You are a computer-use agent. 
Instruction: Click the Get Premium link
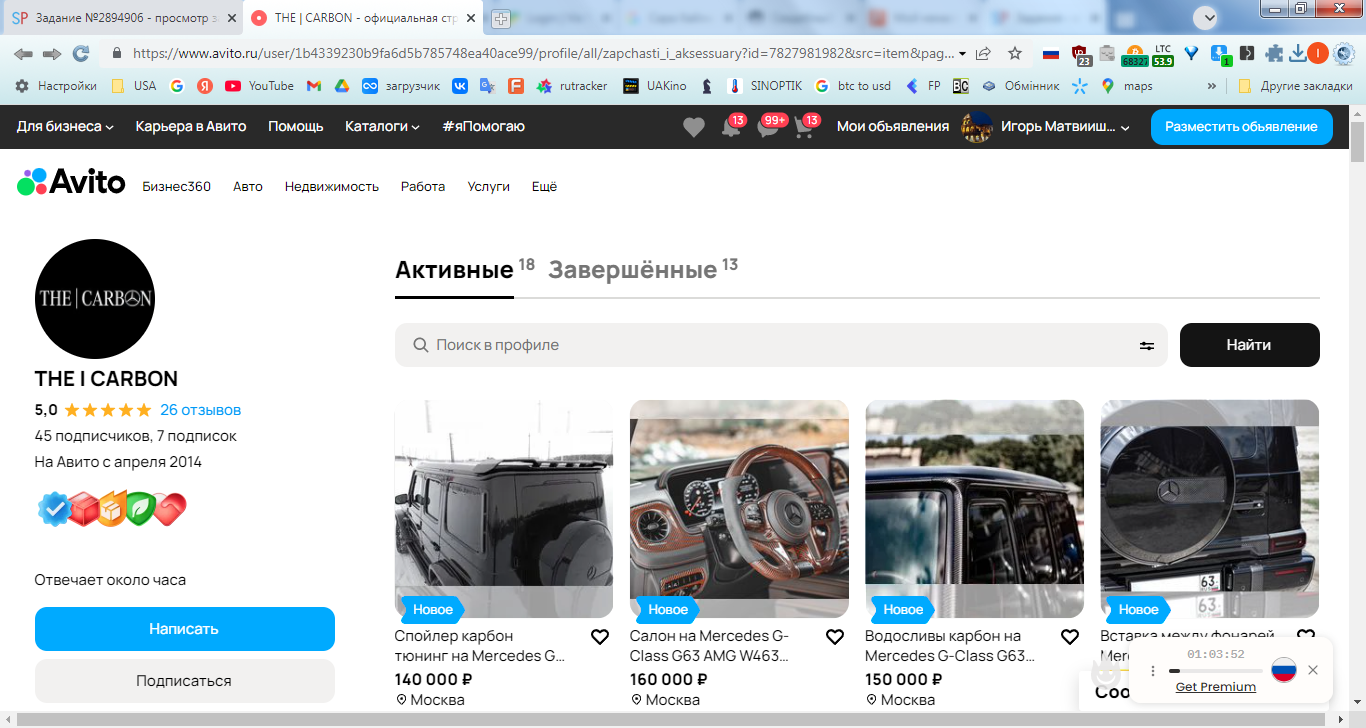(1216, 687)
